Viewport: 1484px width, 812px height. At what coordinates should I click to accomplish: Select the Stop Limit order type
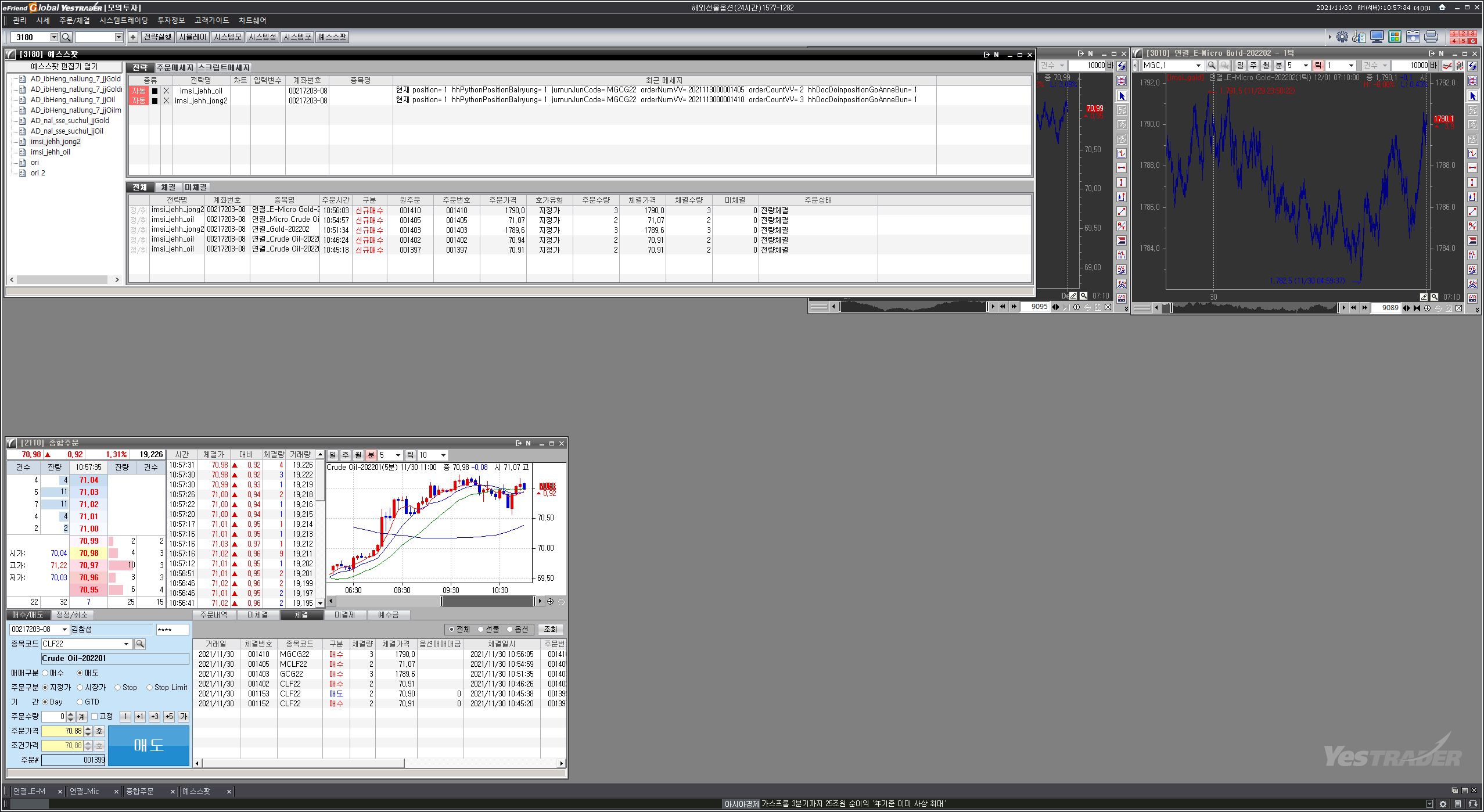pyautogui.click(x=150, y=687)
